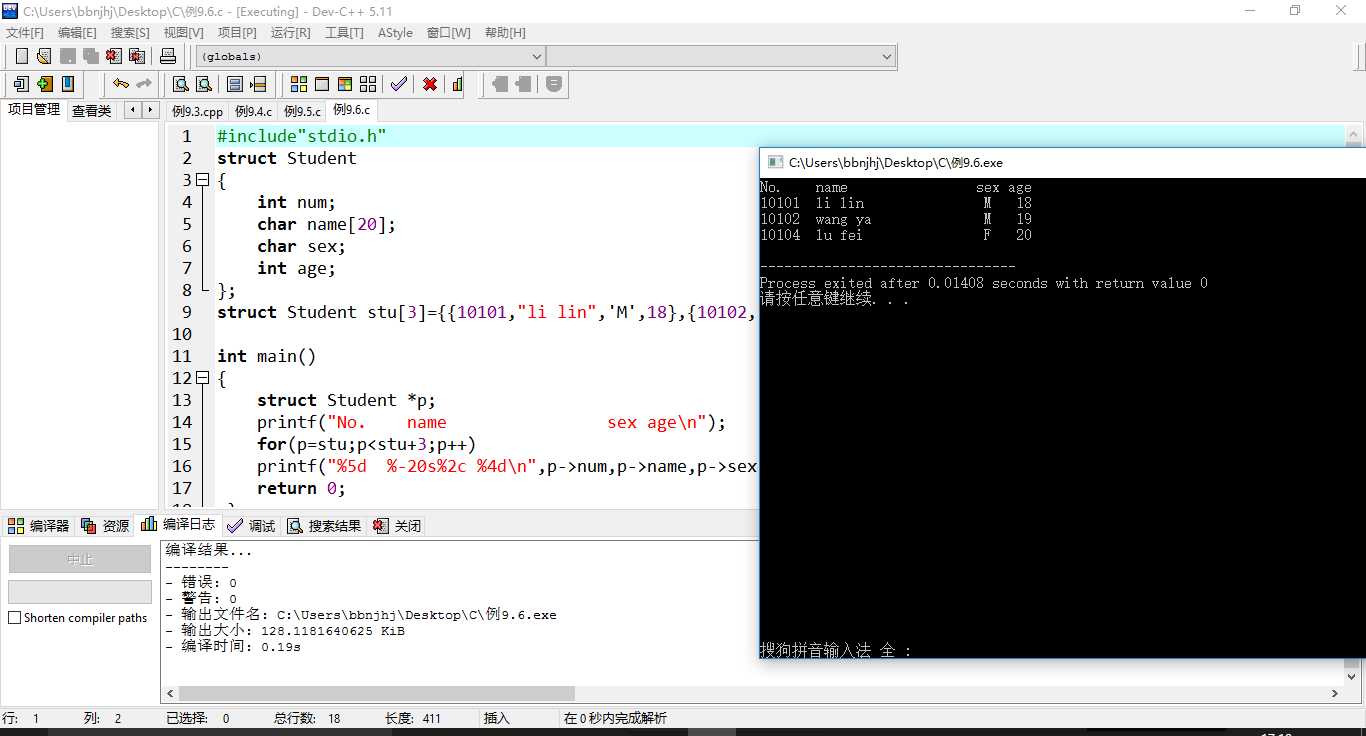Click the 插入 insert mode status bar entry
The width and height of the screenshot is (1366, 736).
coord(497,718)
